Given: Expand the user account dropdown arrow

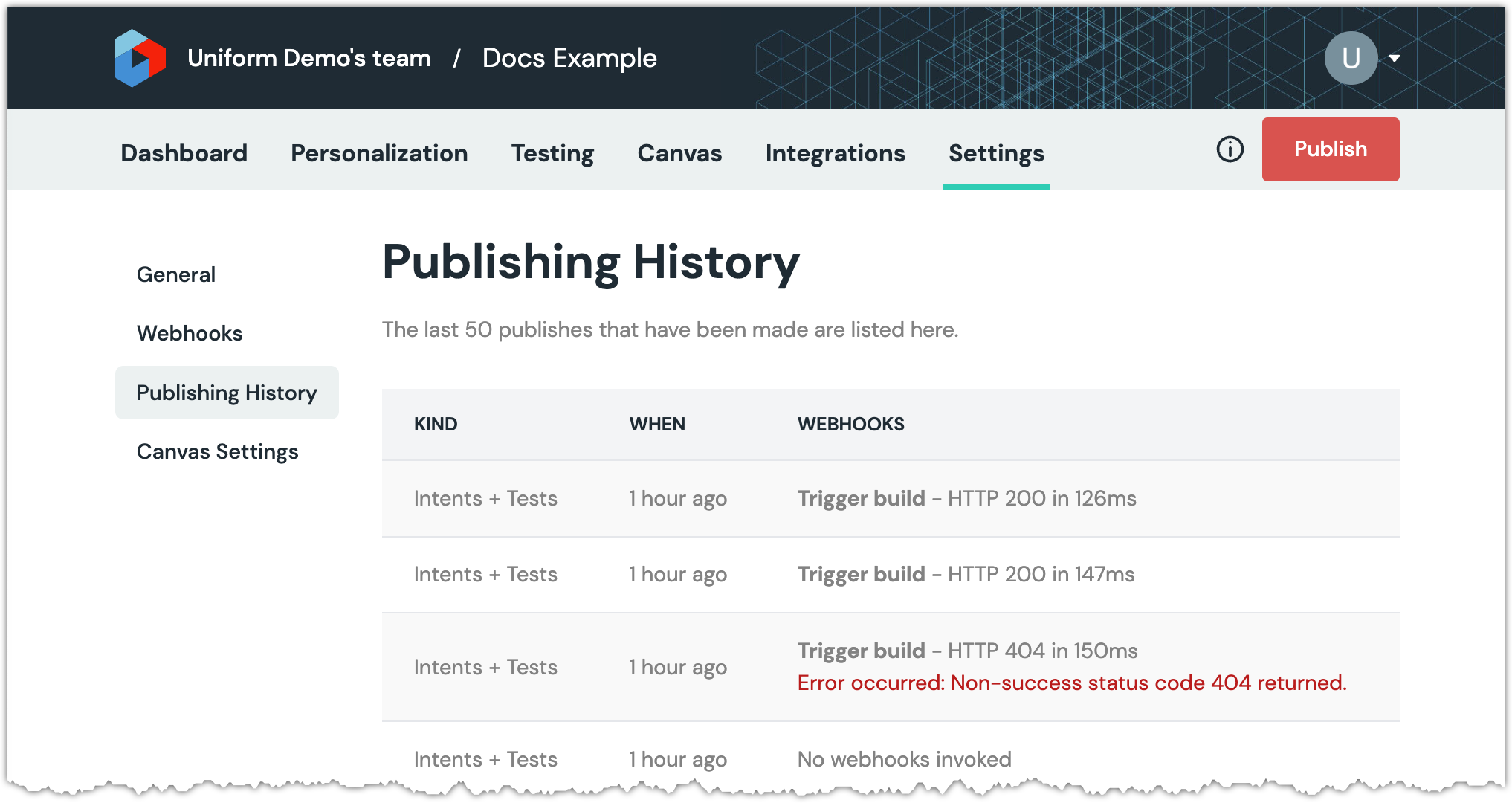Looking at the screenshot, I should click(x=1395, y=58).
